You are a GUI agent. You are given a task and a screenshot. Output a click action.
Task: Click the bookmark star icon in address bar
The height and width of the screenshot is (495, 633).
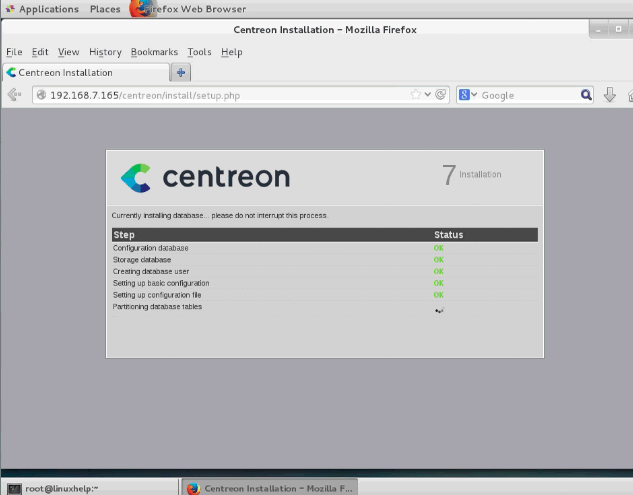tap(415, 95)
